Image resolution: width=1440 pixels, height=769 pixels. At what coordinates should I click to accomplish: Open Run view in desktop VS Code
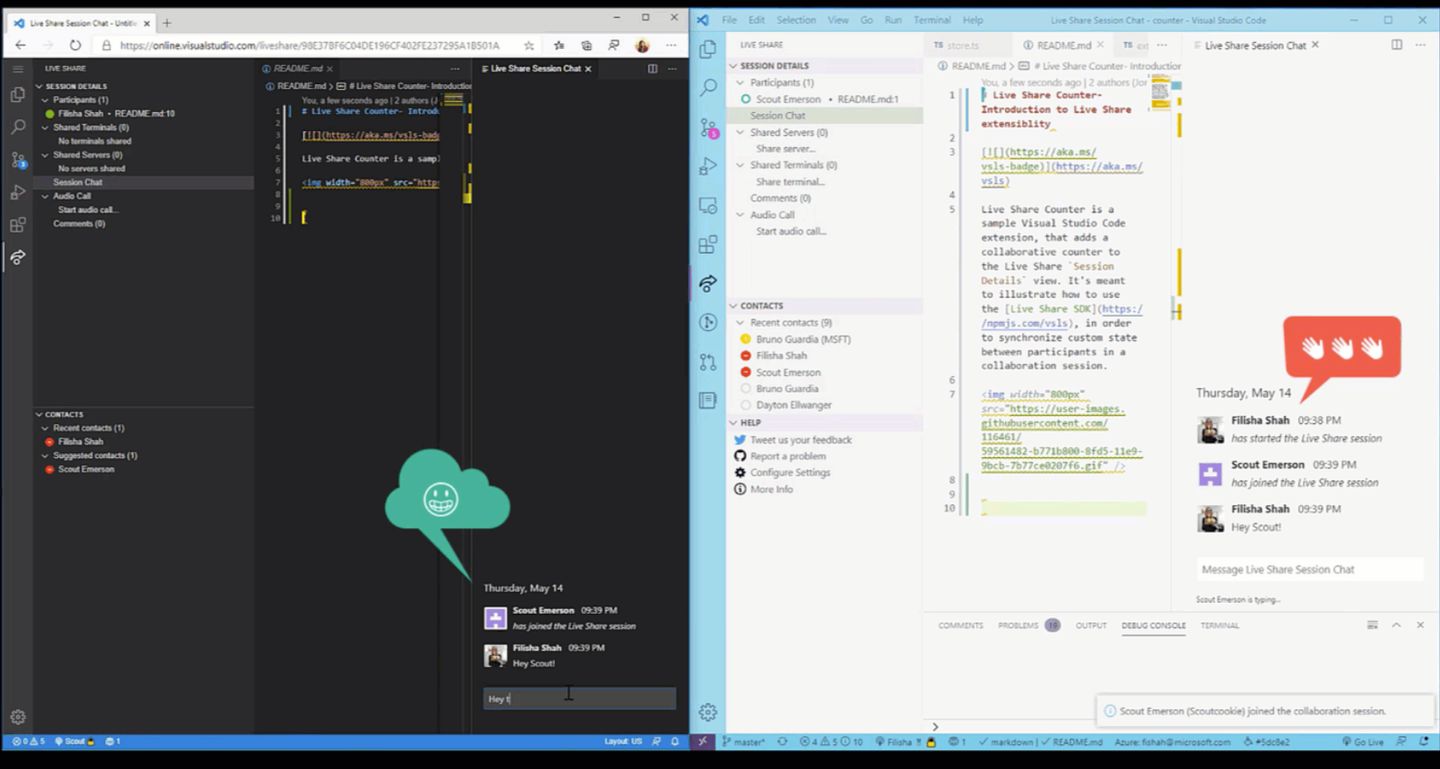(708, 166)
